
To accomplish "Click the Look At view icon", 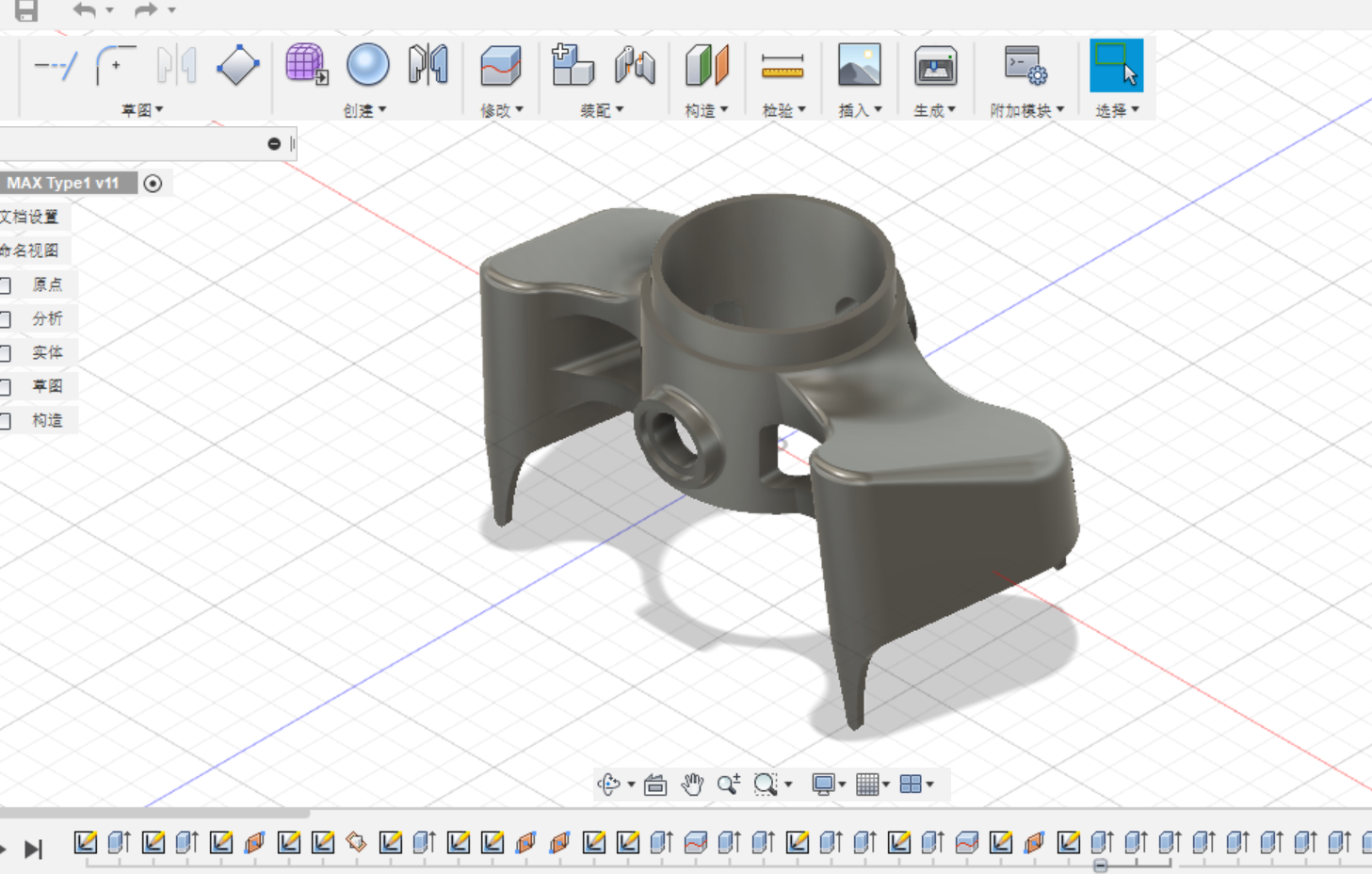I will (x=655, y=785).
